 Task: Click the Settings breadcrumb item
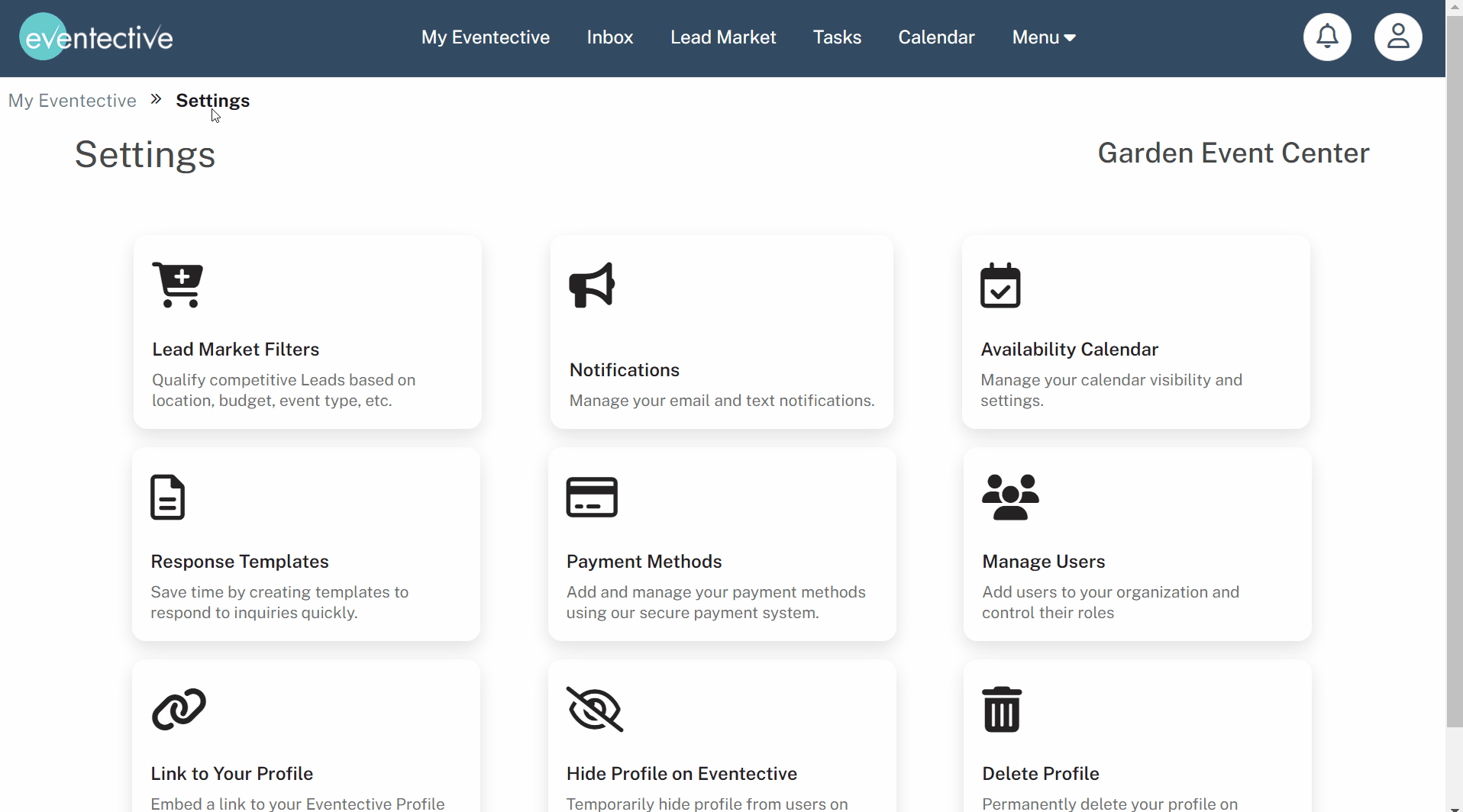[x=213, y=101]
